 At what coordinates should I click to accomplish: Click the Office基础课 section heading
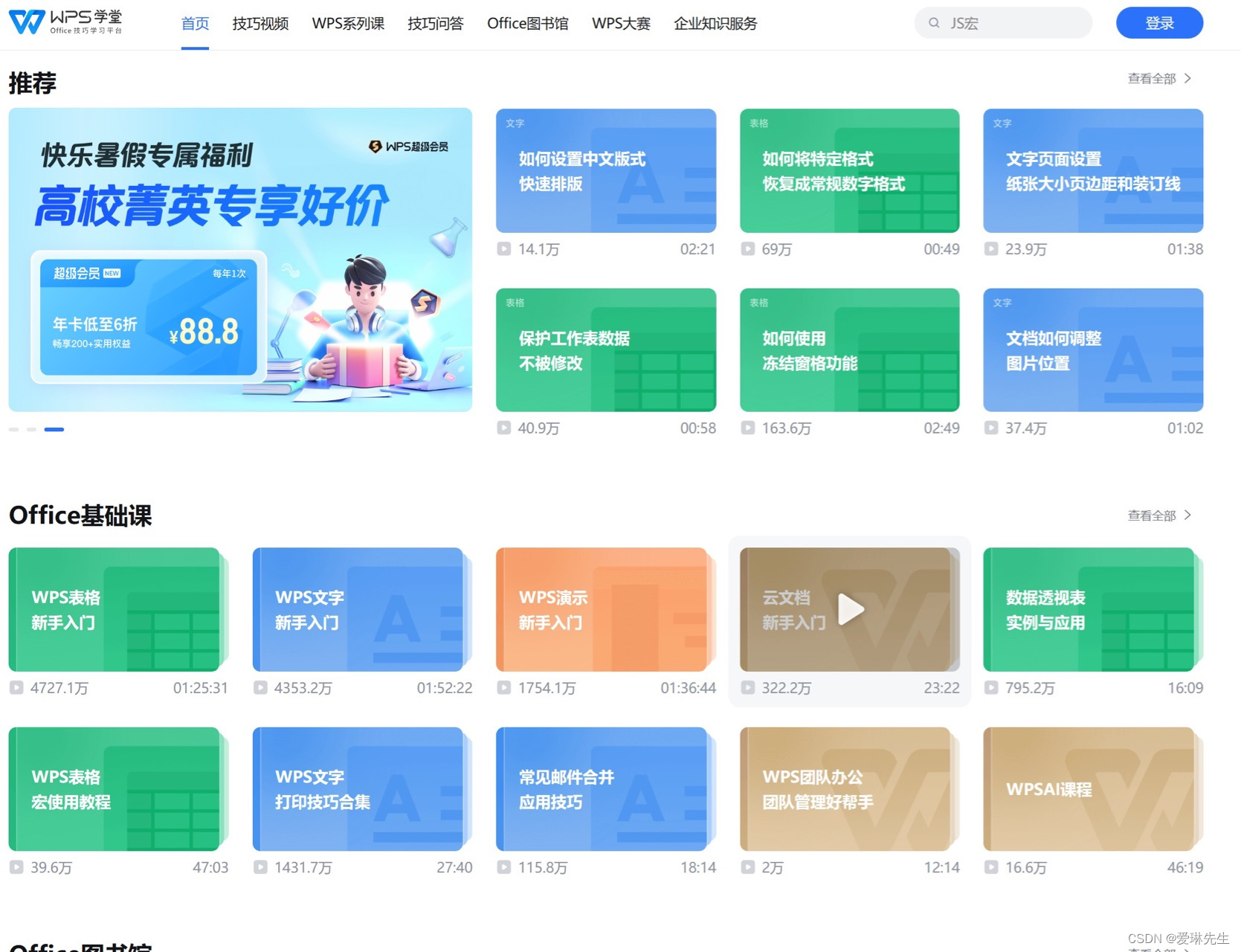pyautogui.click(x=80, y=515)
